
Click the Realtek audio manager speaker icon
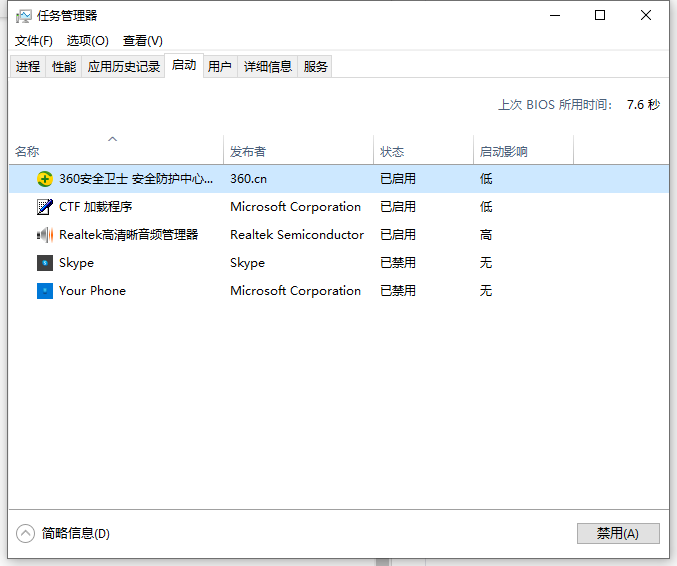coord(45,235)
